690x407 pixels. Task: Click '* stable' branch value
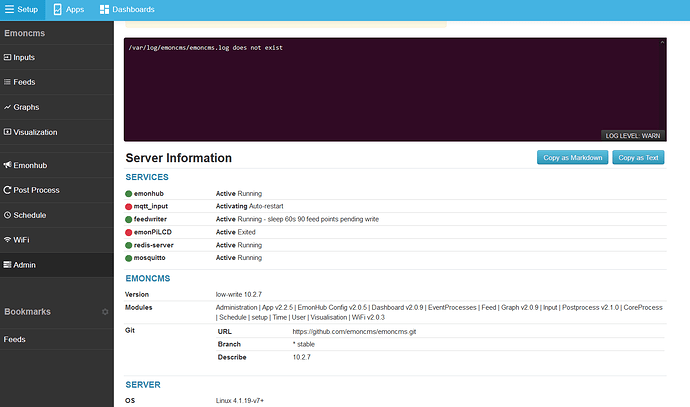click(304, 344)
